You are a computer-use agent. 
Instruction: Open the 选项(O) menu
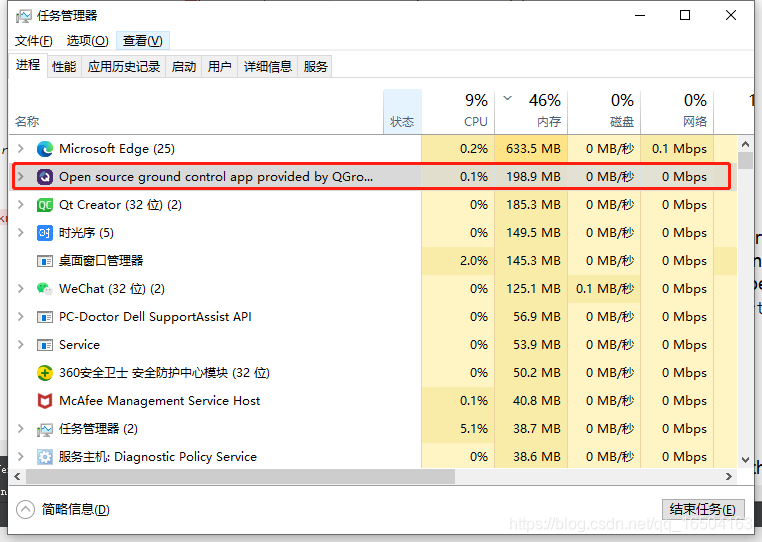click(87, 41)
